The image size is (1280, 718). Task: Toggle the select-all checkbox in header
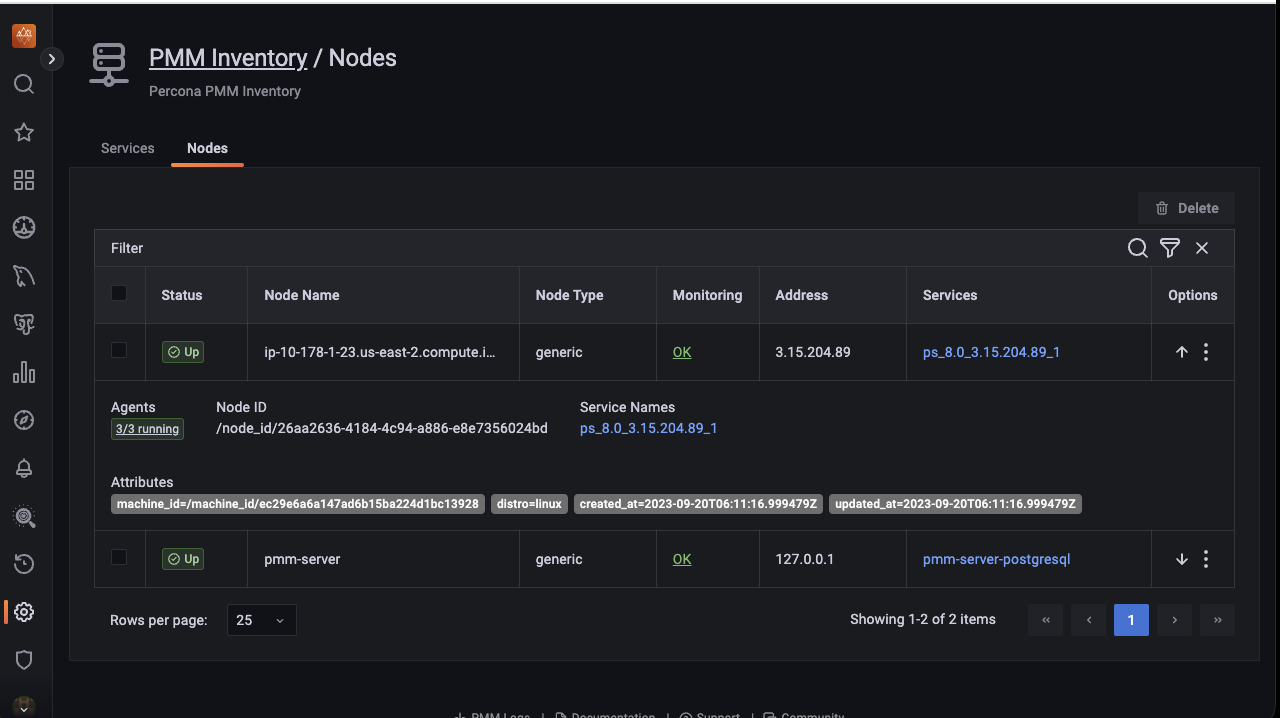[119, 294]
